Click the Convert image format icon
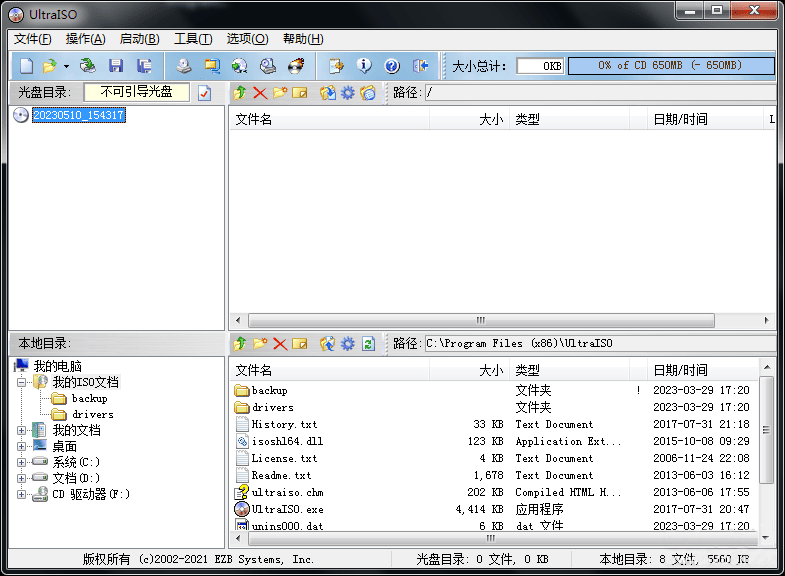785x576 pixels. (x=212, y=66)
